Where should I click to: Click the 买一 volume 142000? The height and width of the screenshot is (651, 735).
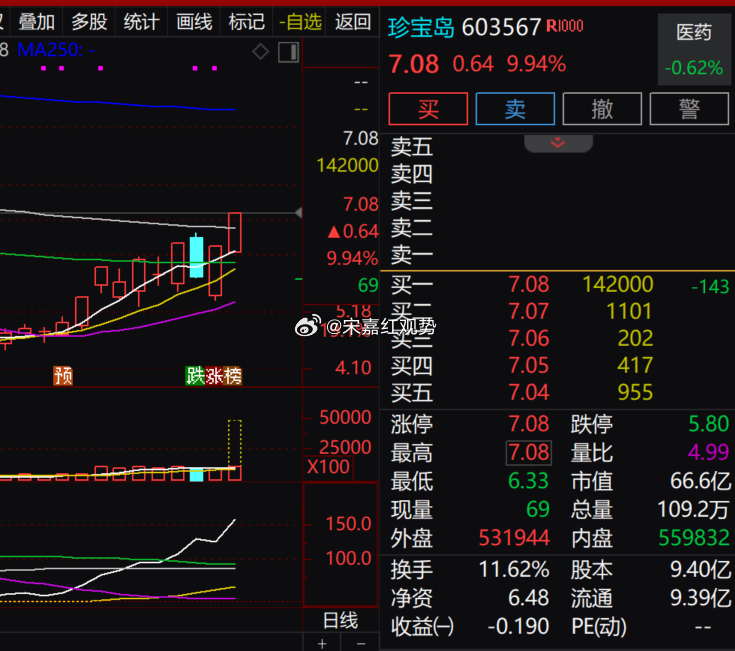click(x=617, y=284)
